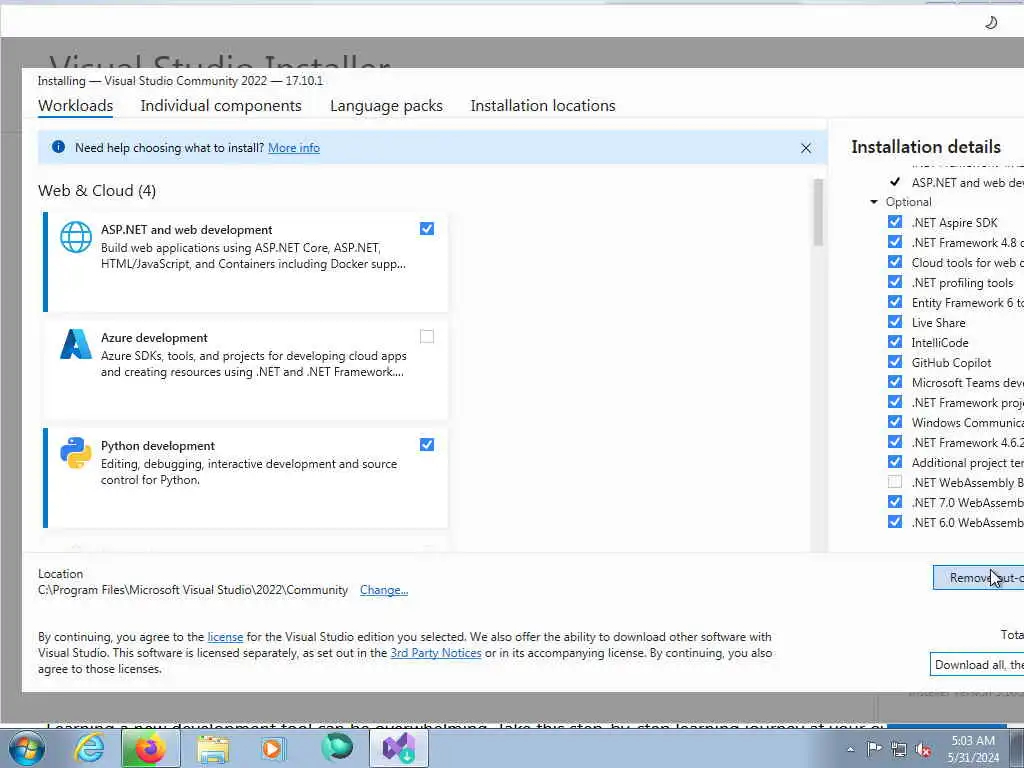Open the Windows Start button
Image resolution: width=1024 pixels, height=768 pixels.
click(x=26, y=748)
